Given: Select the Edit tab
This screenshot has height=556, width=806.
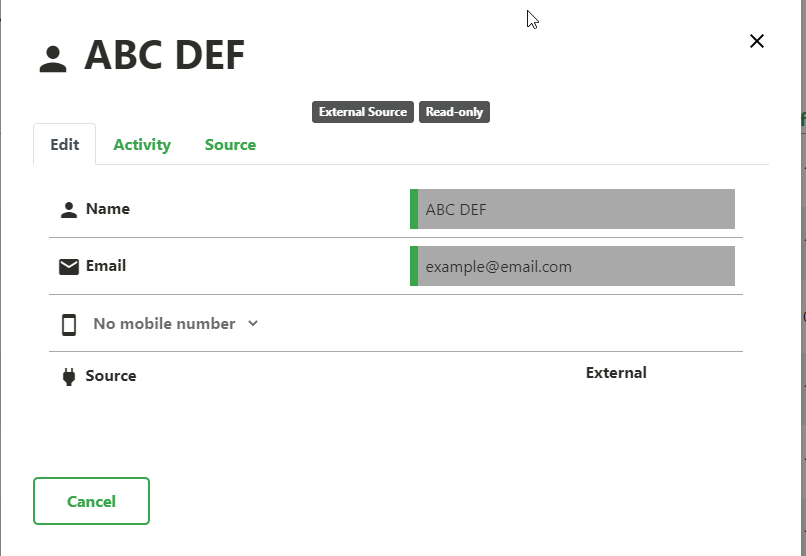Looking at the screenshot, I should pyautogui.click(x=64, y=144).
